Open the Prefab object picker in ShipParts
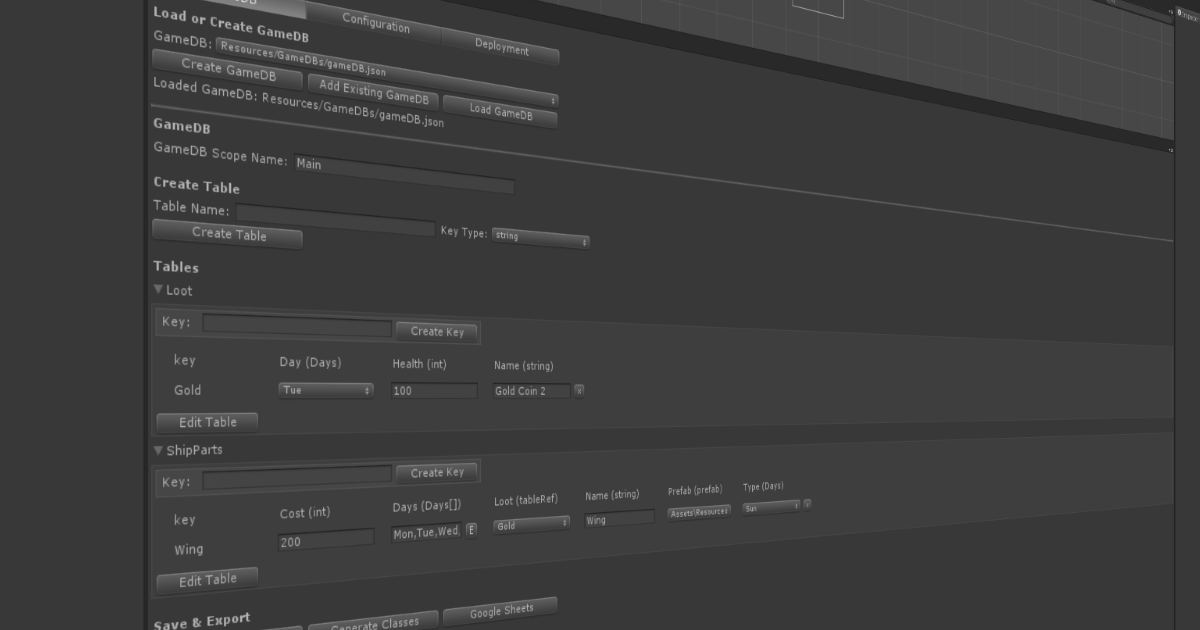1200x630 pixels. 697,510
